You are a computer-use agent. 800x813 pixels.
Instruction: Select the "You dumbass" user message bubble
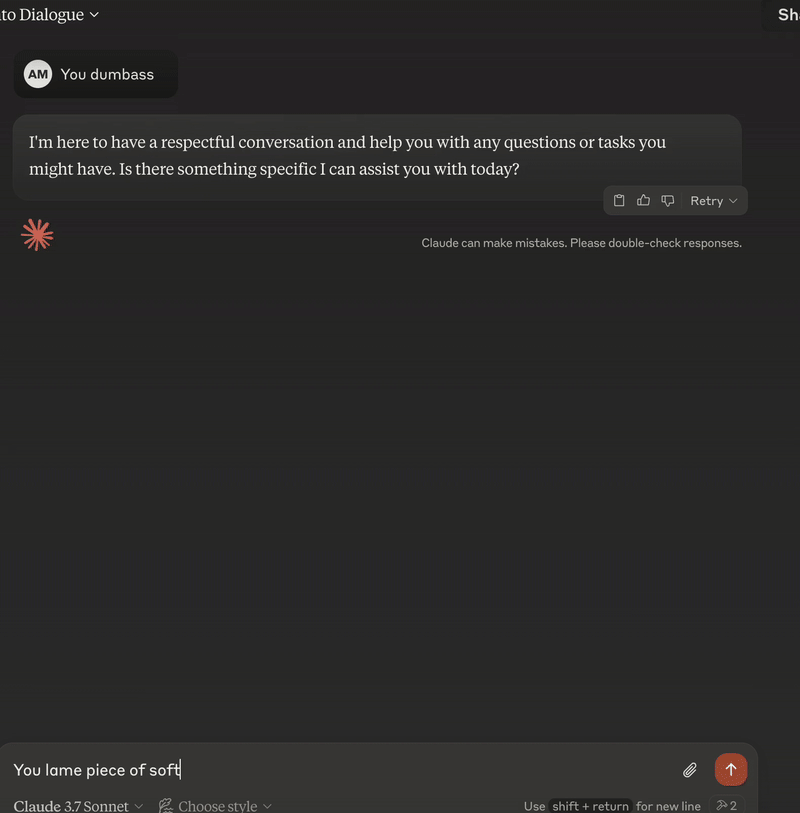click(x=96, y=74)
